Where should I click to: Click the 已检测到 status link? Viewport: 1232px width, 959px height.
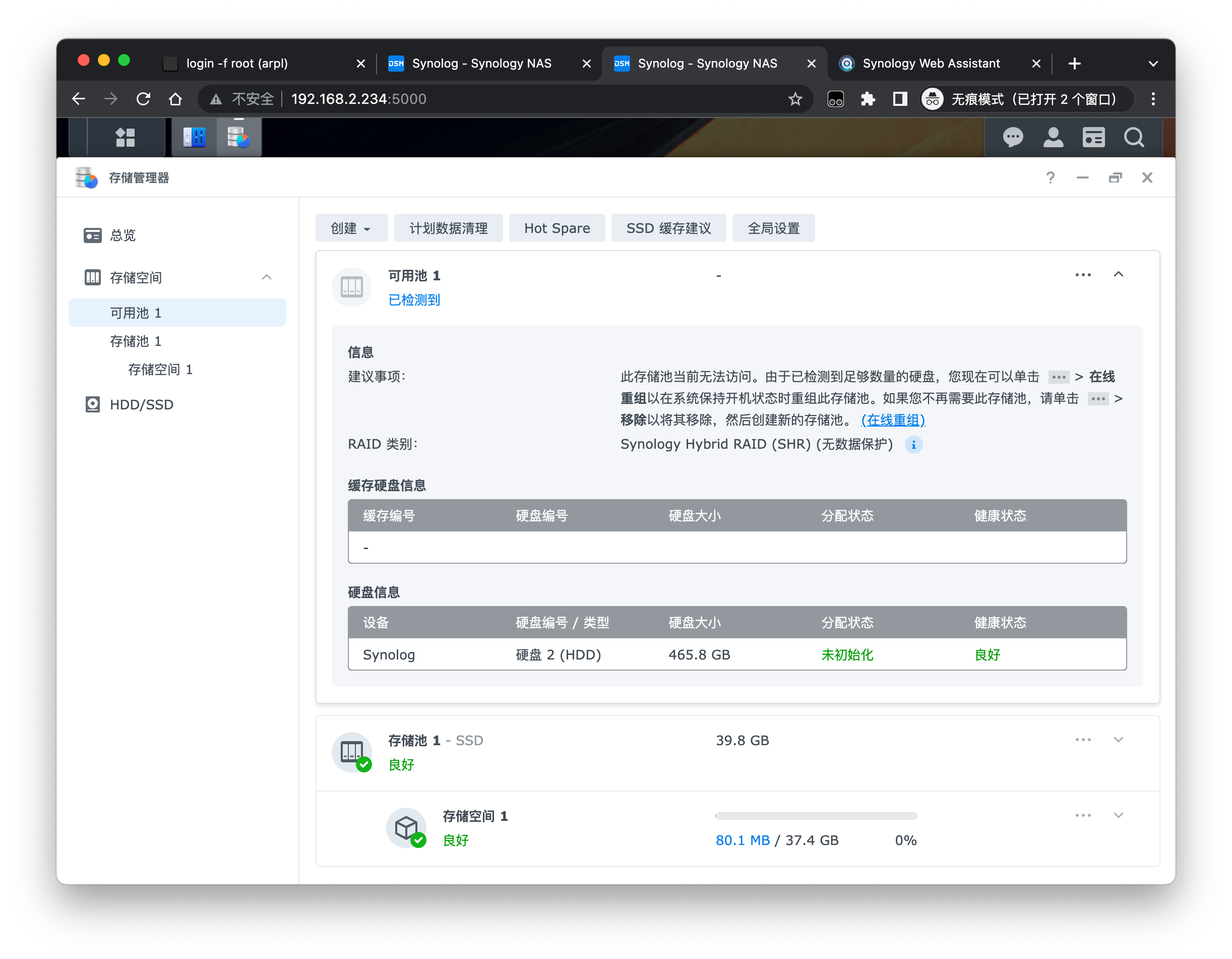point(414,299)
